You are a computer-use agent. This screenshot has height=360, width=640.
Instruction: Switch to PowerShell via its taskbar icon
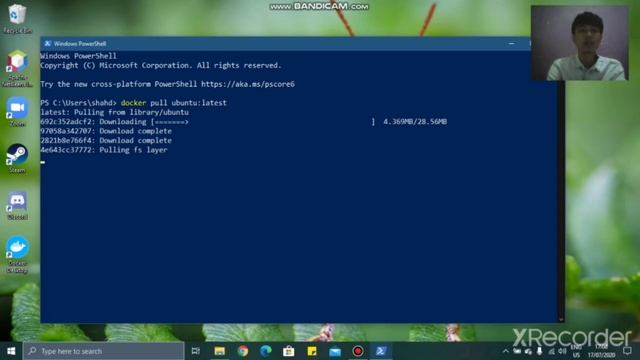[381, 351]
